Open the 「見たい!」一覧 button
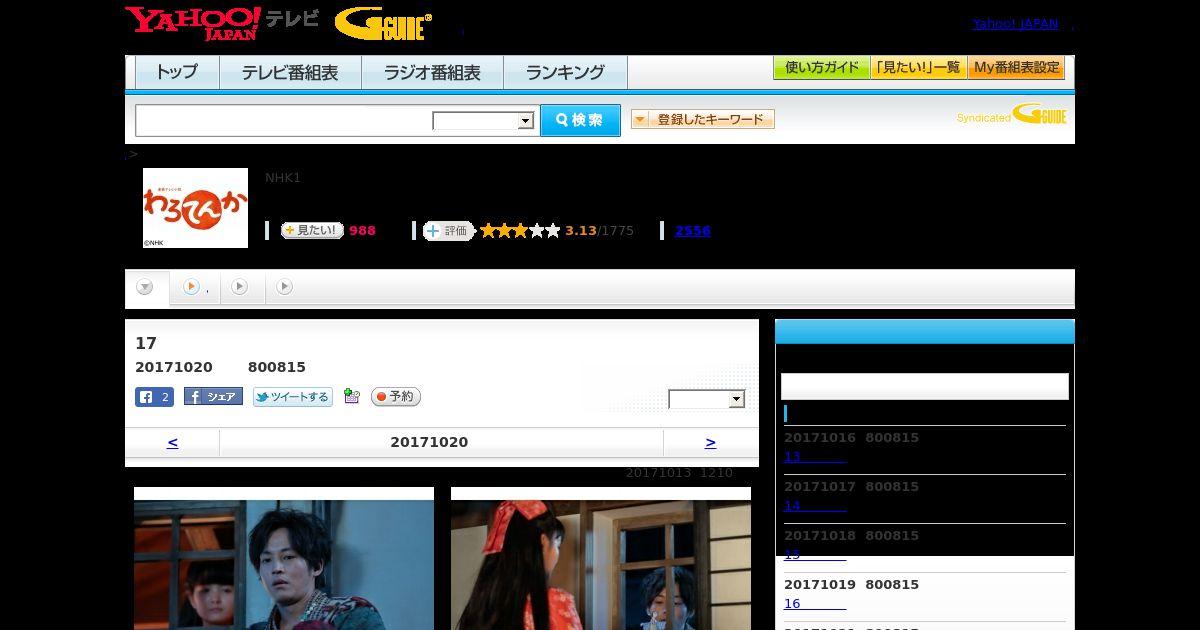Screen dimensions: 1200x630 coord(918,68)
